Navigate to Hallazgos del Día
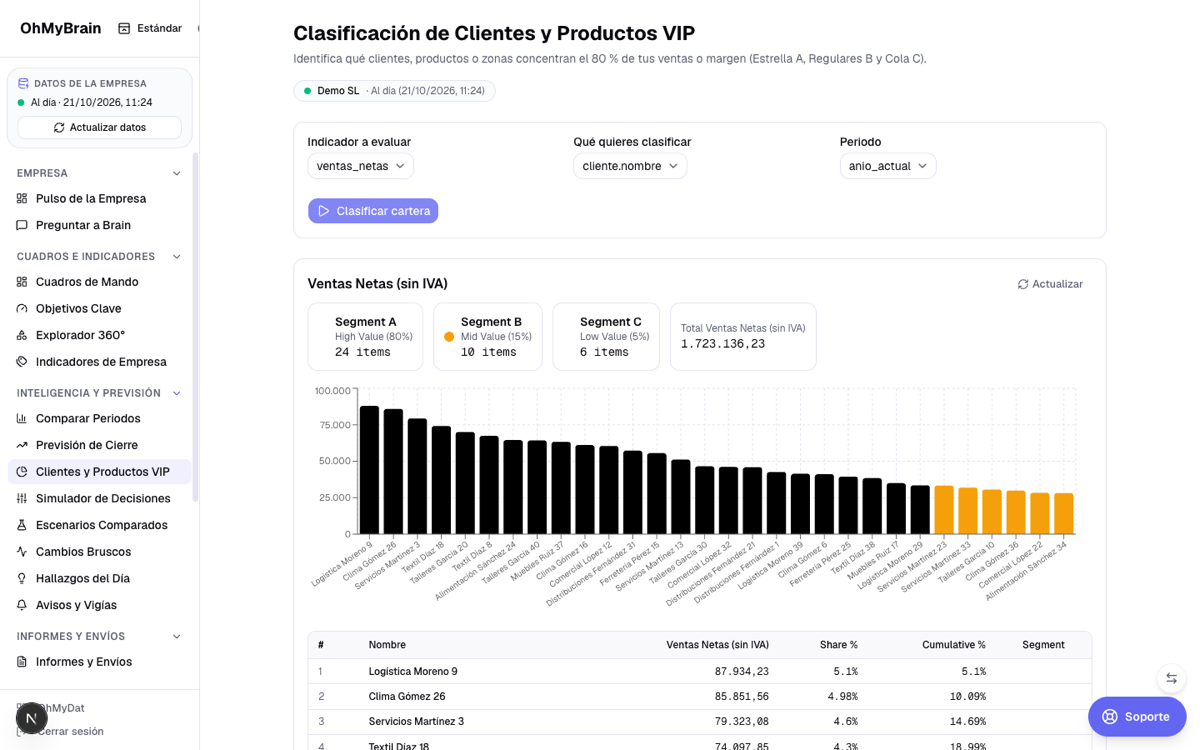 pyautogui.click(x=99, y=579)
